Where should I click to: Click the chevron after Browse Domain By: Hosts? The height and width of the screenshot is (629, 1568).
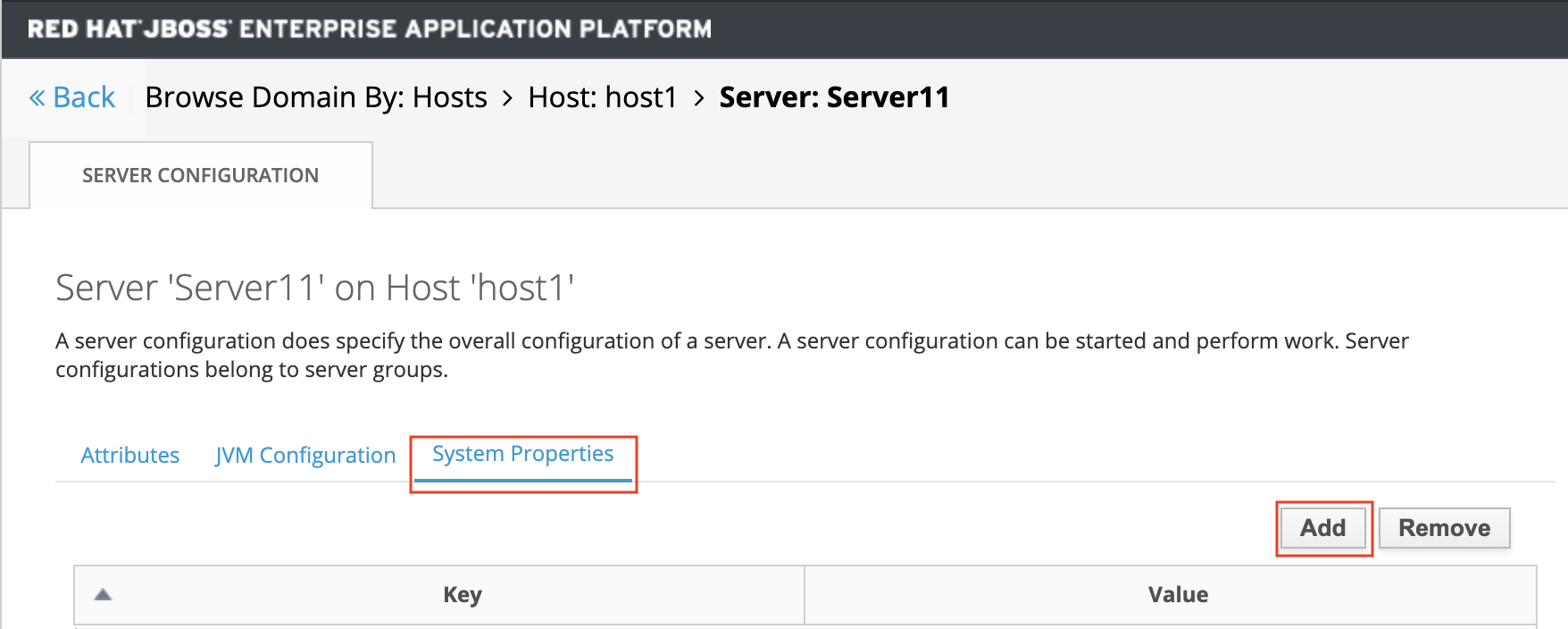(x=507, y=97)
